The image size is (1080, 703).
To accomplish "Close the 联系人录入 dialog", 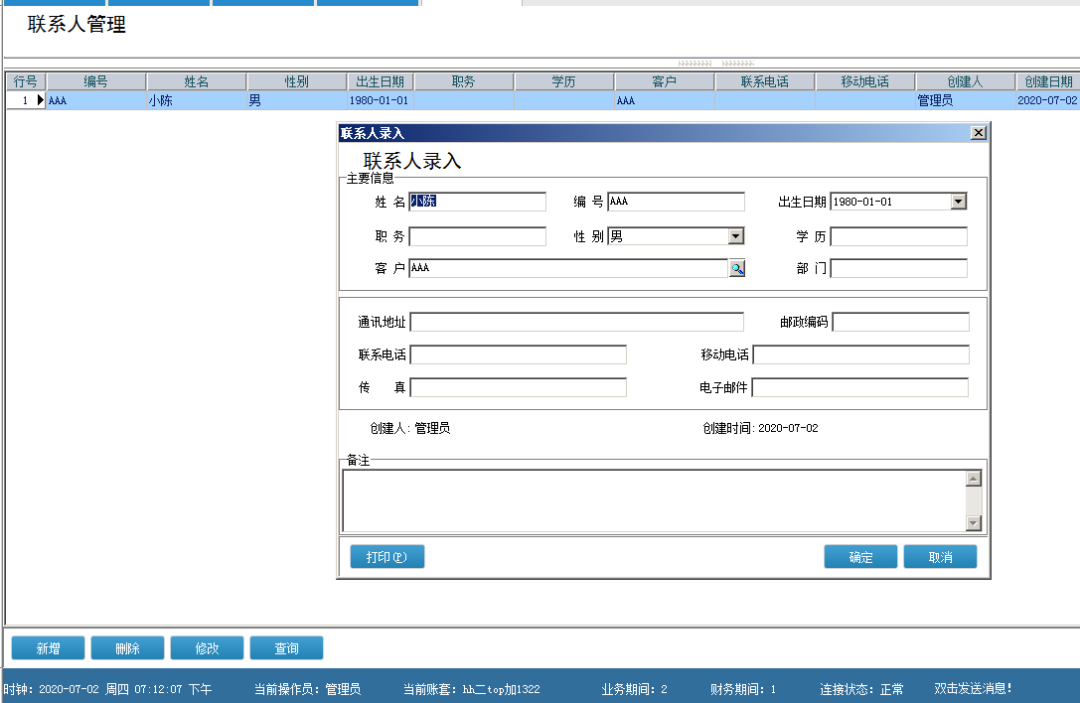I will (x=978, y=133).
